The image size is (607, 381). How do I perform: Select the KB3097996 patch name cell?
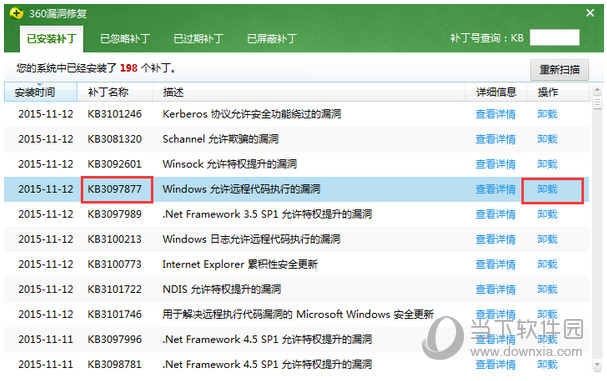pyautogui.click(x=115, y=340)
